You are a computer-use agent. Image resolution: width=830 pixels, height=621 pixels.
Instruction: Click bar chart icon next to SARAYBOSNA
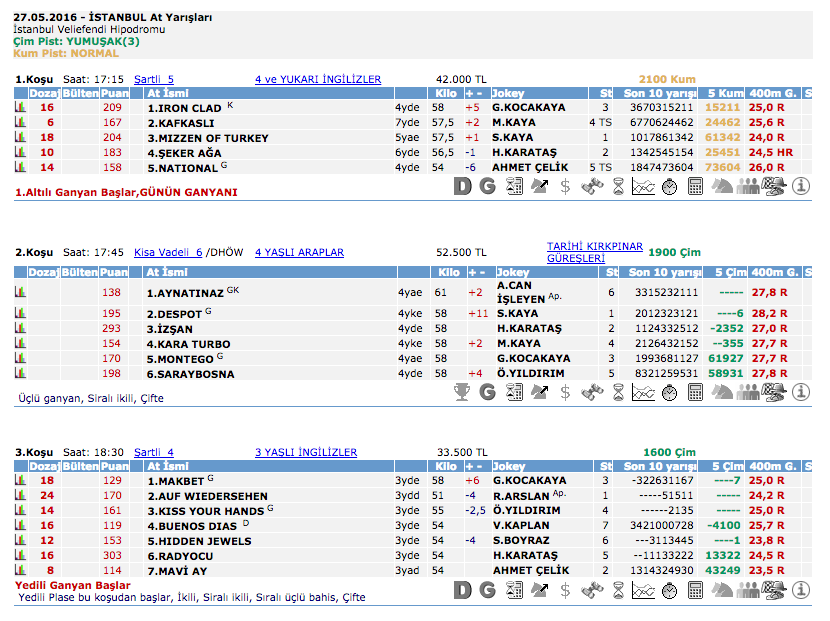(19, 373)
